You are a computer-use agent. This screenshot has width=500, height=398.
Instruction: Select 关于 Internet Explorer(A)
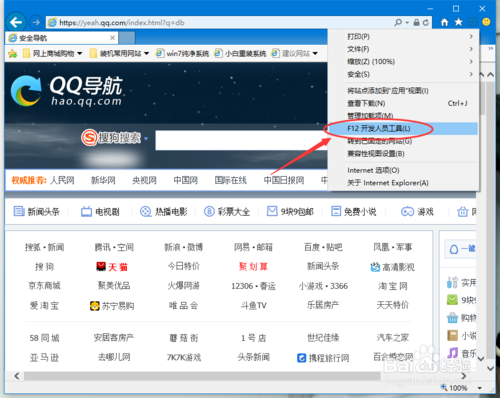click(403, 183)
